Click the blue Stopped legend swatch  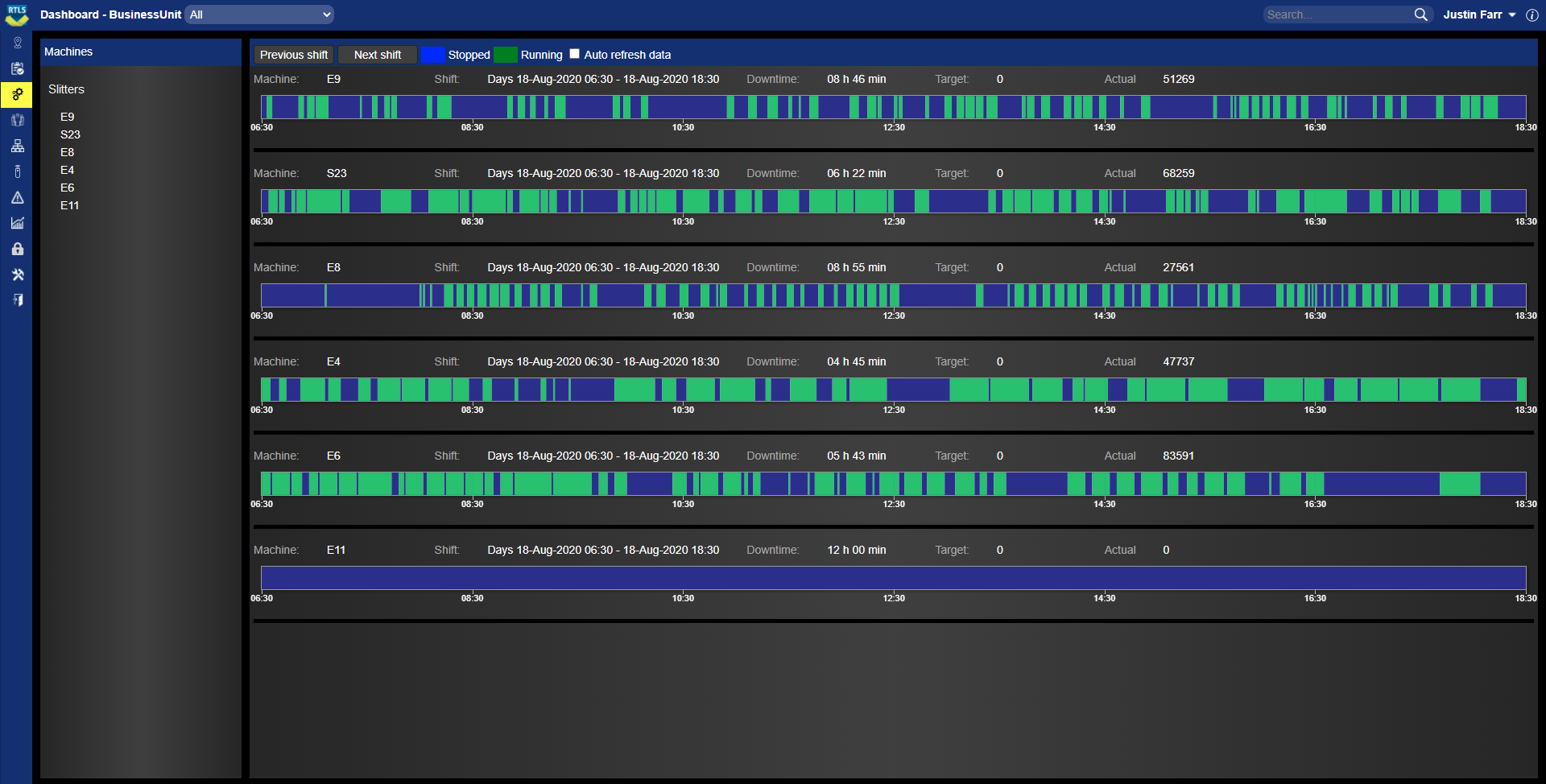pos(432,55)
